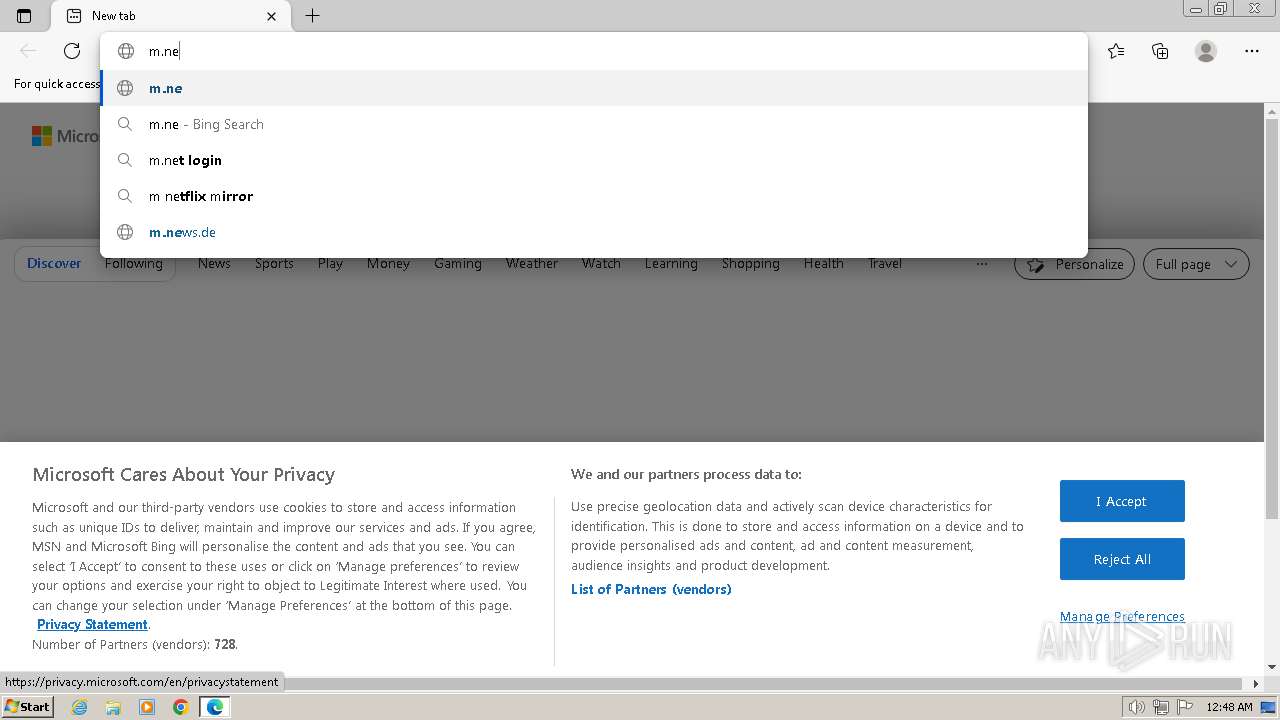Select m.ne site suggestion

point(594,88)
